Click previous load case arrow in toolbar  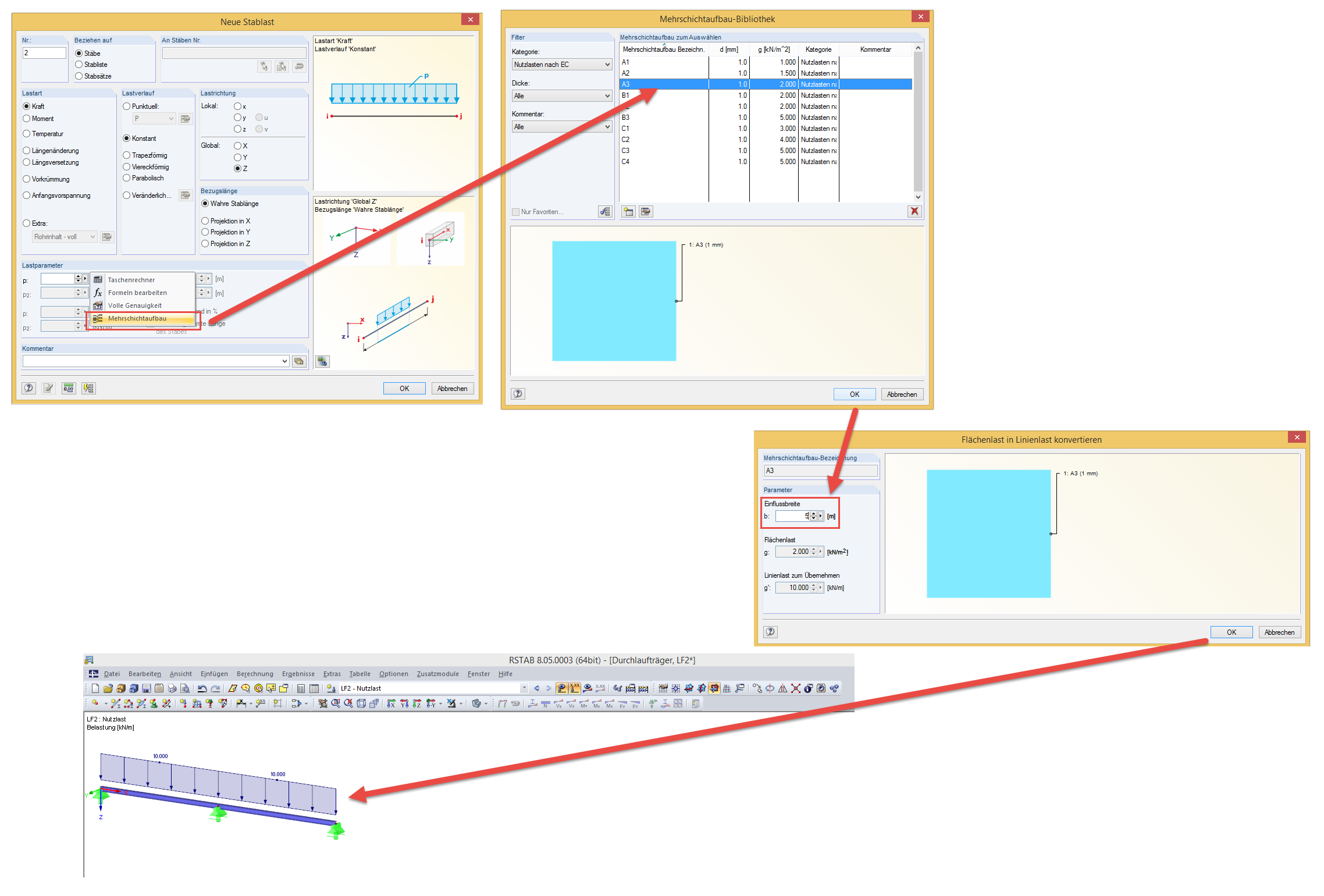(536, 688)
